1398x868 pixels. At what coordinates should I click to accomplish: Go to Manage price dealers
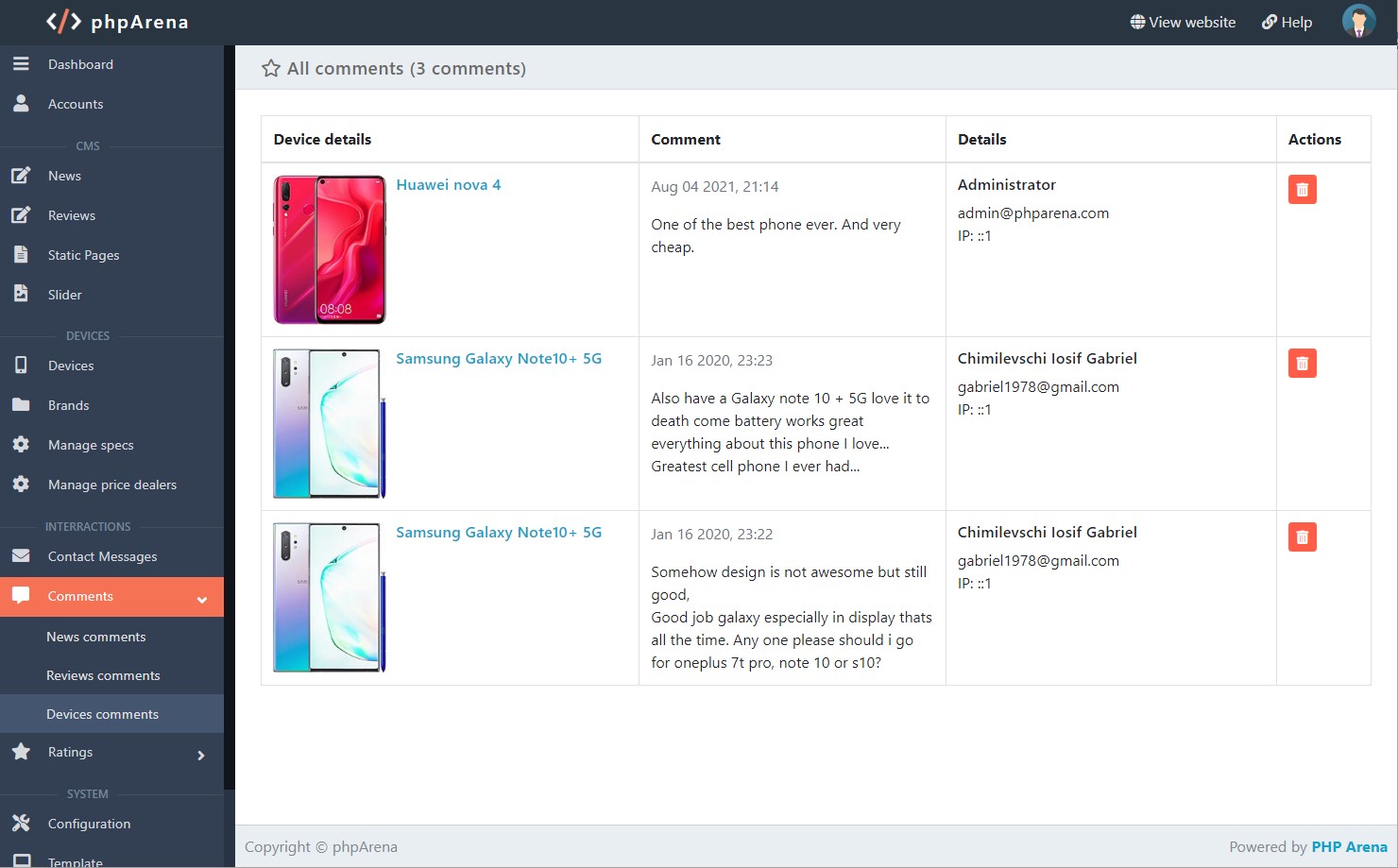click(111, 485)
